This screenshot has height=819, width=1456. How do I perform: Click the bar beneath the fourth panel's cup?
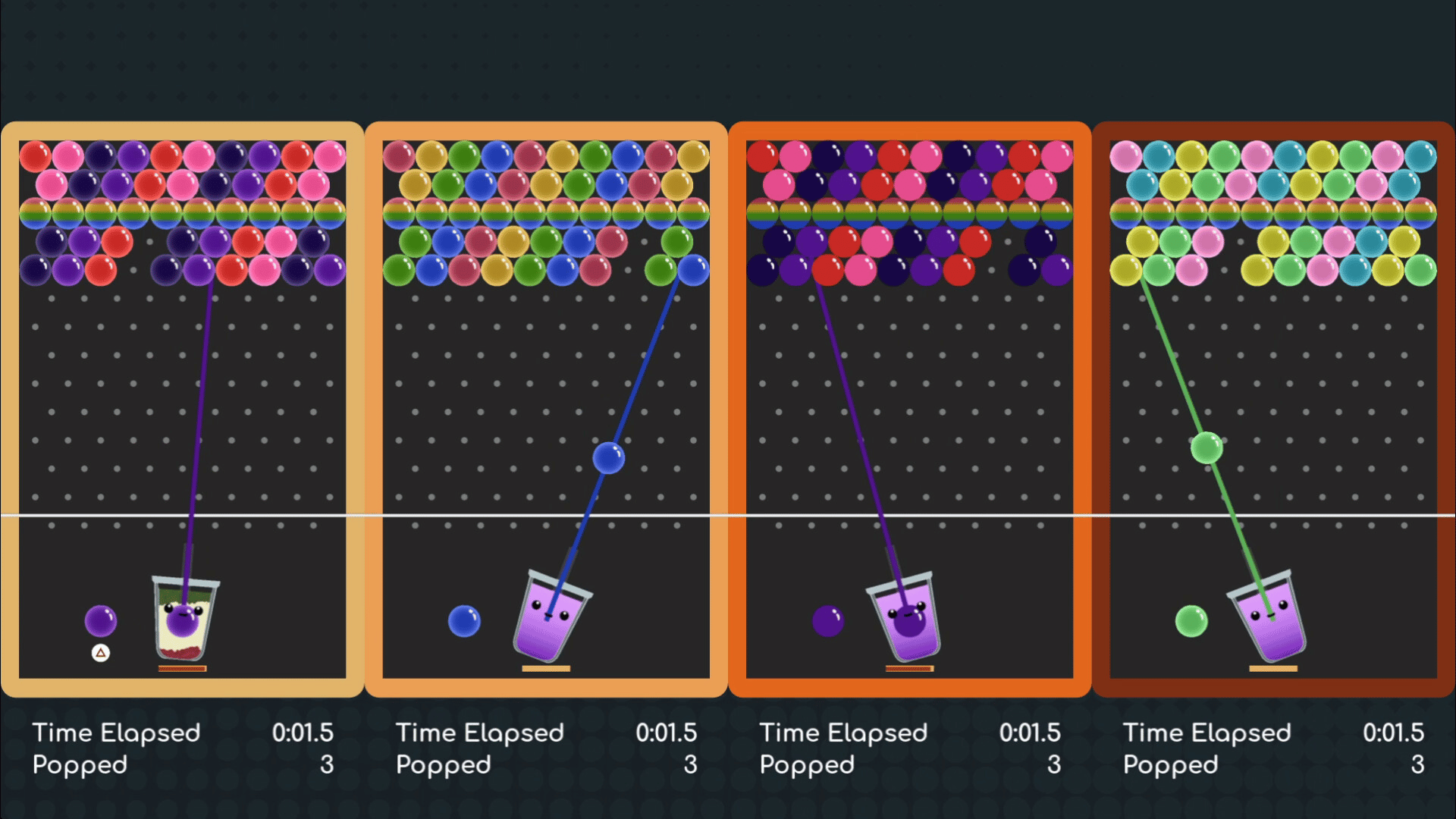pyautogui.click(x=1272, y=669)
